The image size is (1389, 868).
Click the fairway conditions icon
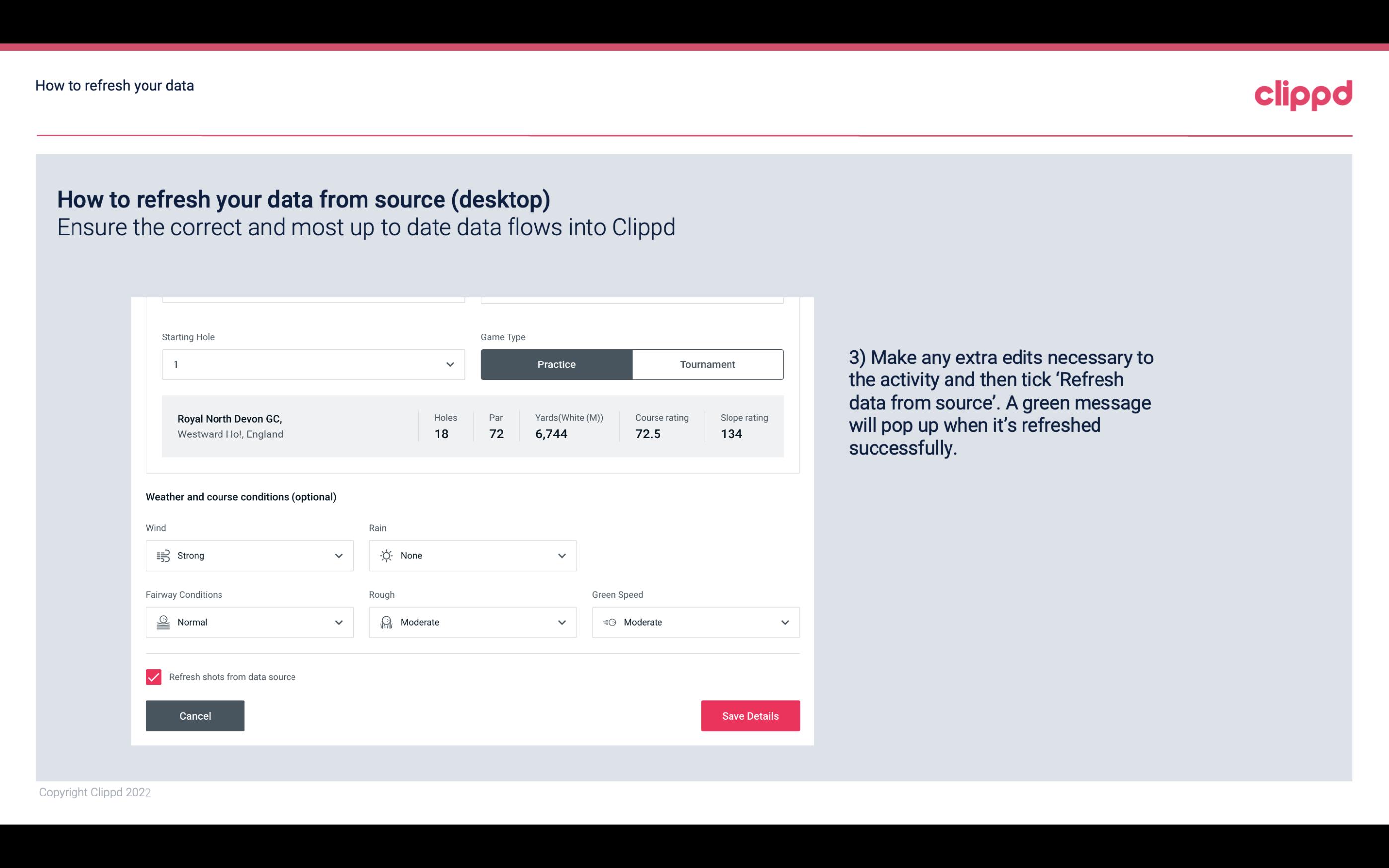tap(162, 622)
